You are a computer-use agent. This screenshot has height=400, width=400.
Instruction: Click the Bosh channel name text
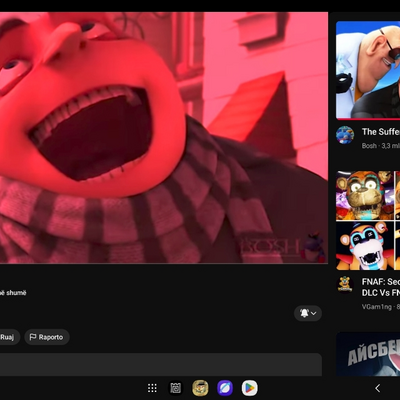369,146
